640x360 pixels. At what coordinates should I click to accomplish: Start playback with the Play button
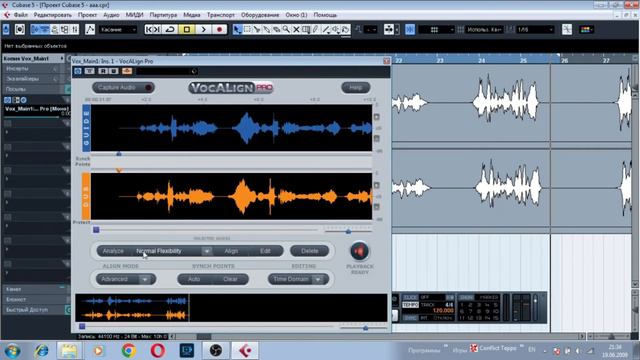point(203,29)
